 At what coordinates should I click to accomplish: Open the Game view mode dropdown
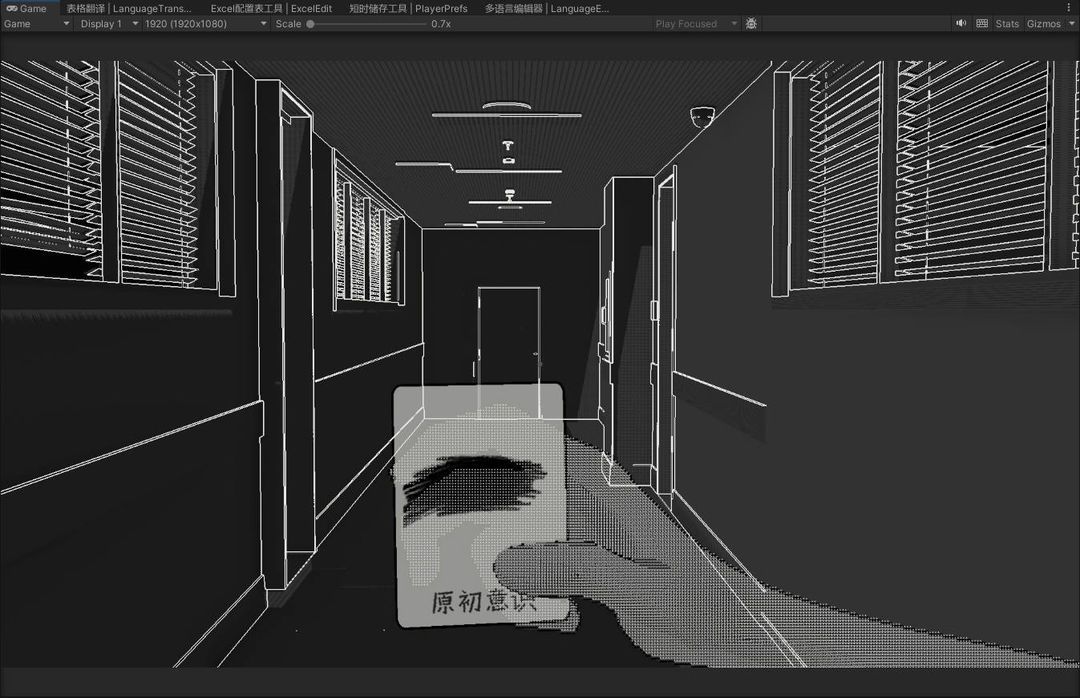tap(37, 23)
